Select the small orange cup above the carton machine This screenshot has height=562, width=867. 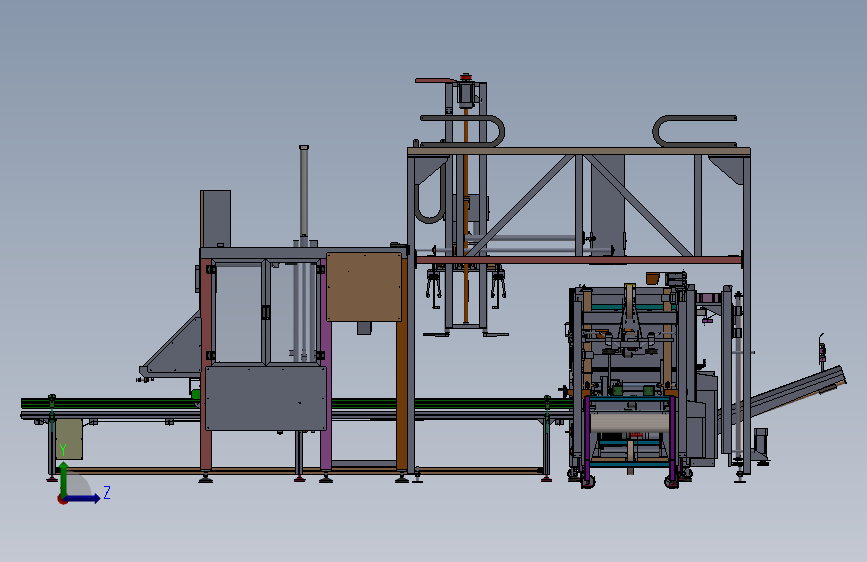[x=653, y=278]
